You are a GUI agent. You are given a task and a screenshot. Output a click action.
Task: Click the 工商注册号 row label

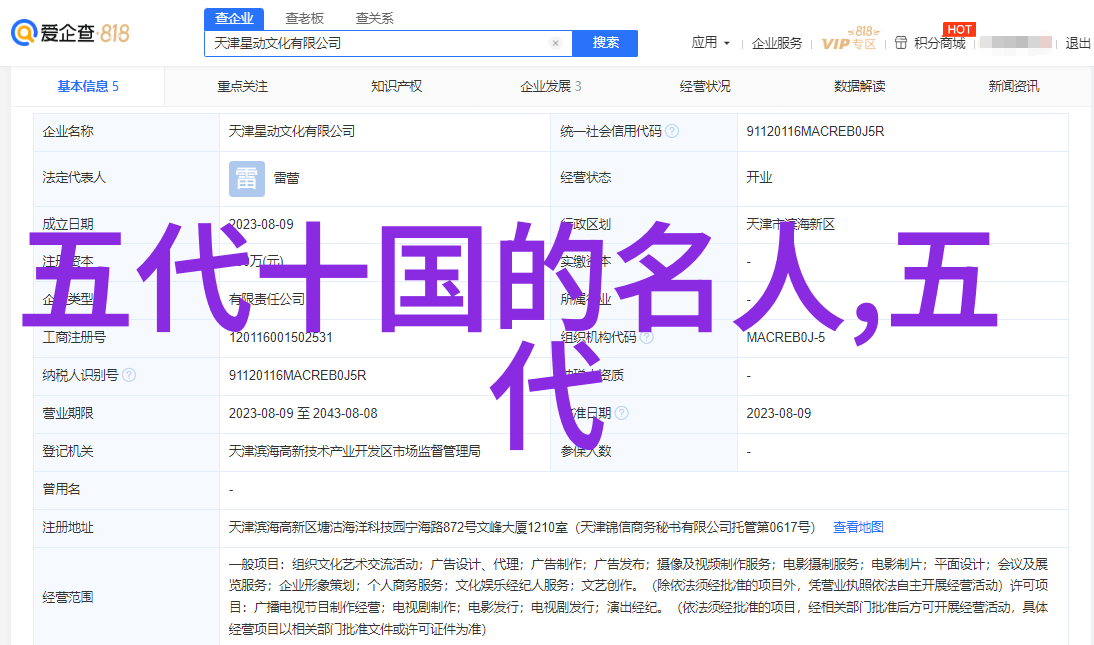coord(74,337)
